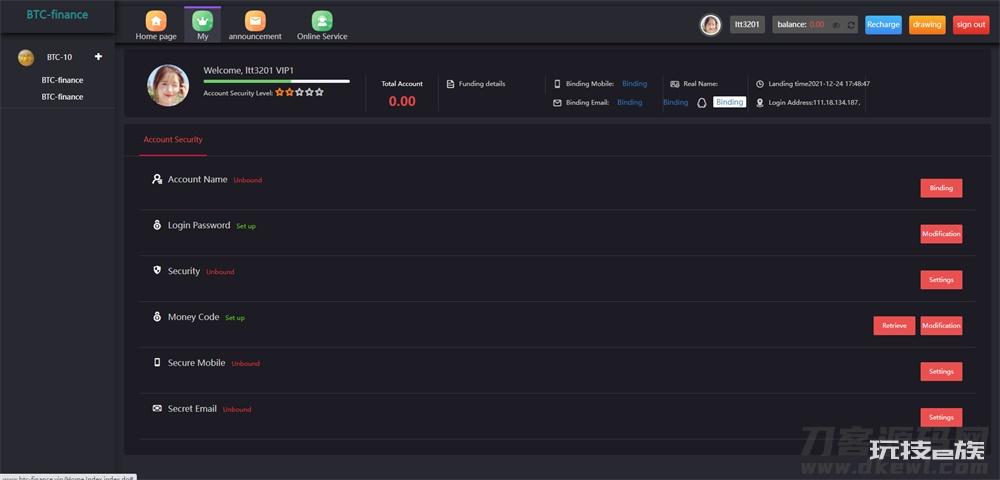Click the Account Security Level star rating
Image resolution: width=1000 pixels, height=480 pixels.
[x=300, y=92]
